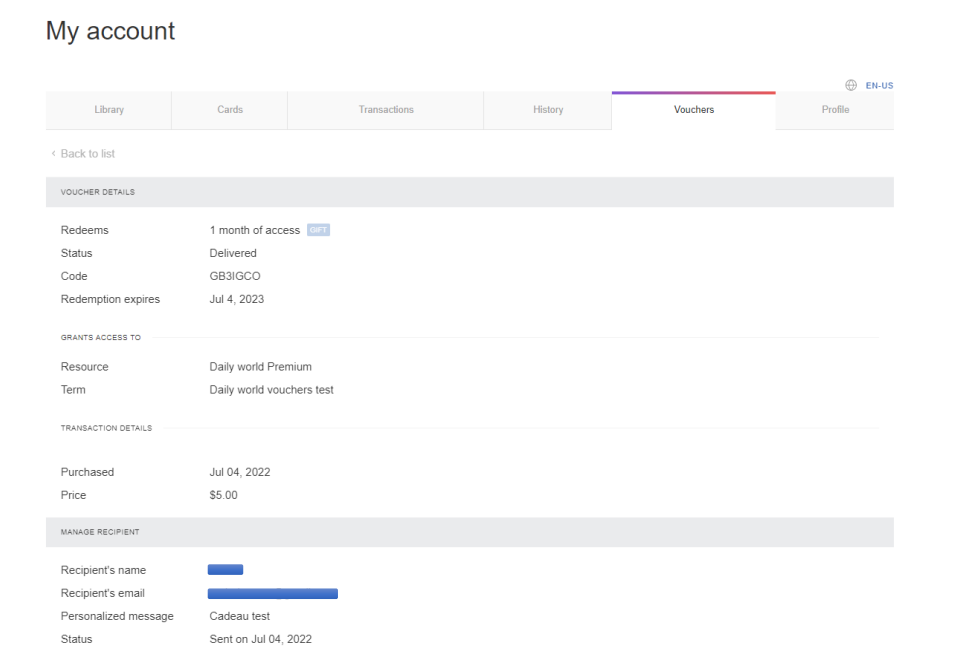Click the My account page heading
Viewport: 976px width, 665px height.
click(110, 31)
